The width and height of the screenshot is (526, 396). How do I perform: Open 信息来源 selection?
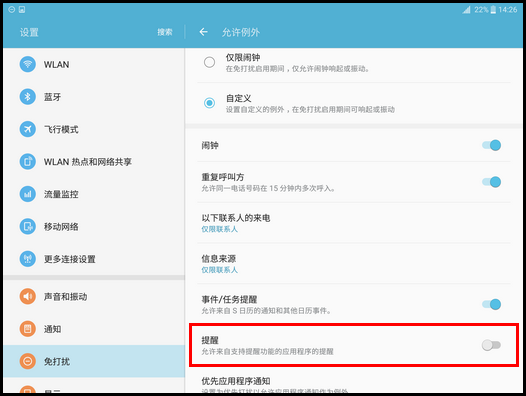coord(354,263)
